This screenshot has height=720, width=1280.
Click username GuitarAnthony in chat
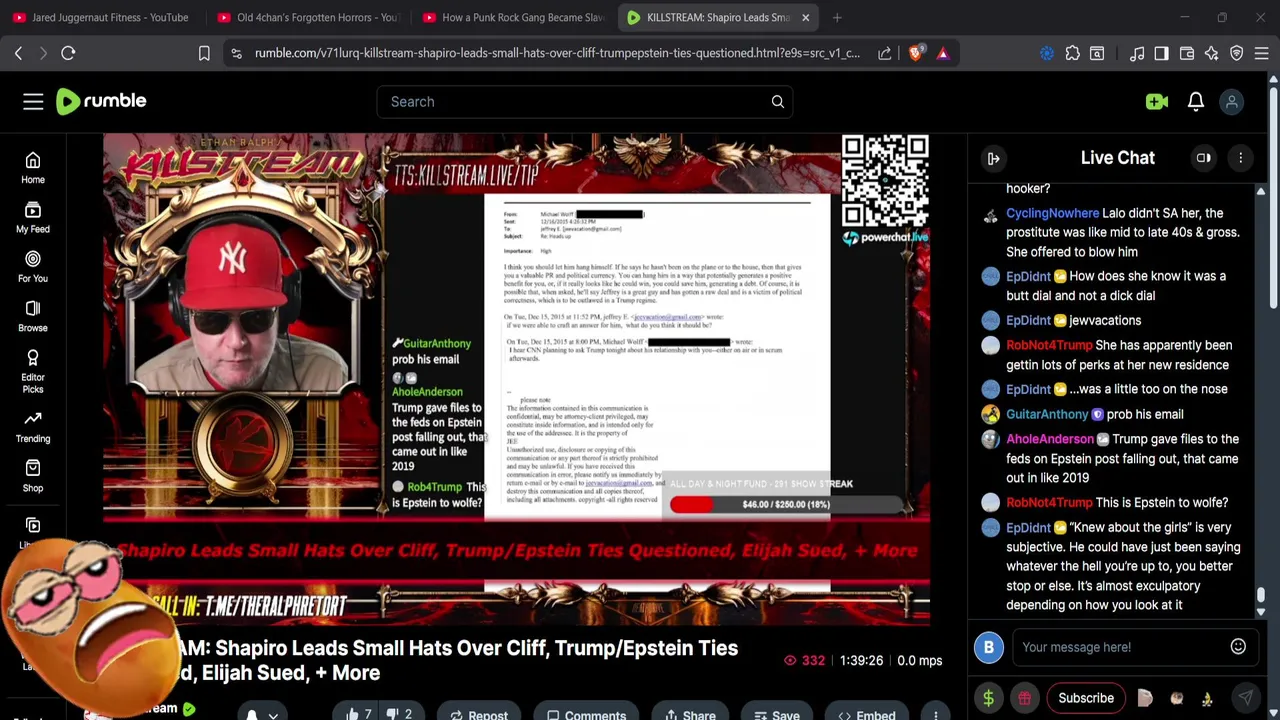point(1047,414)
